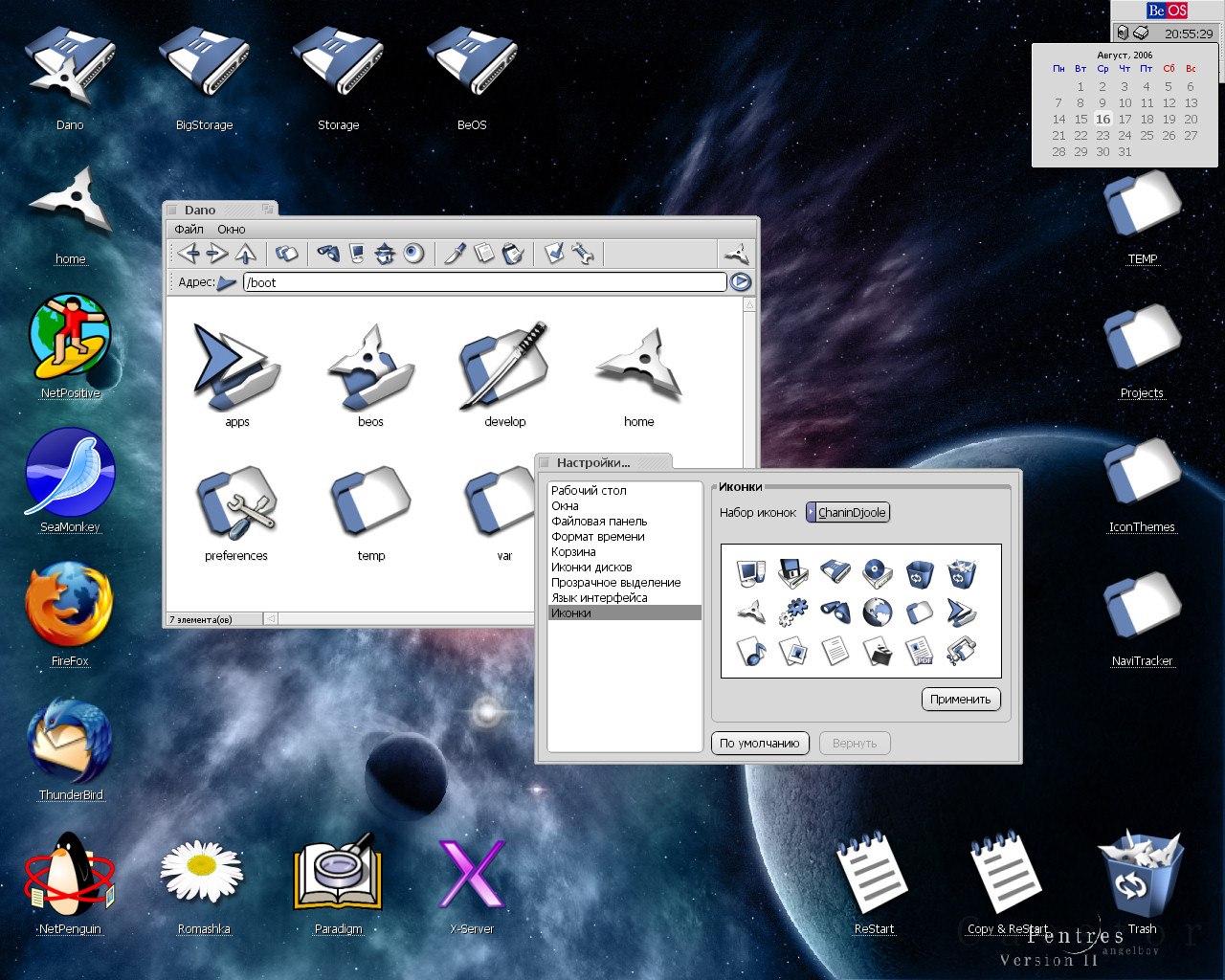This screenshot has width=1225, height=980.
Task: Select the NetPenguin desktop icon
Action: 70,882
